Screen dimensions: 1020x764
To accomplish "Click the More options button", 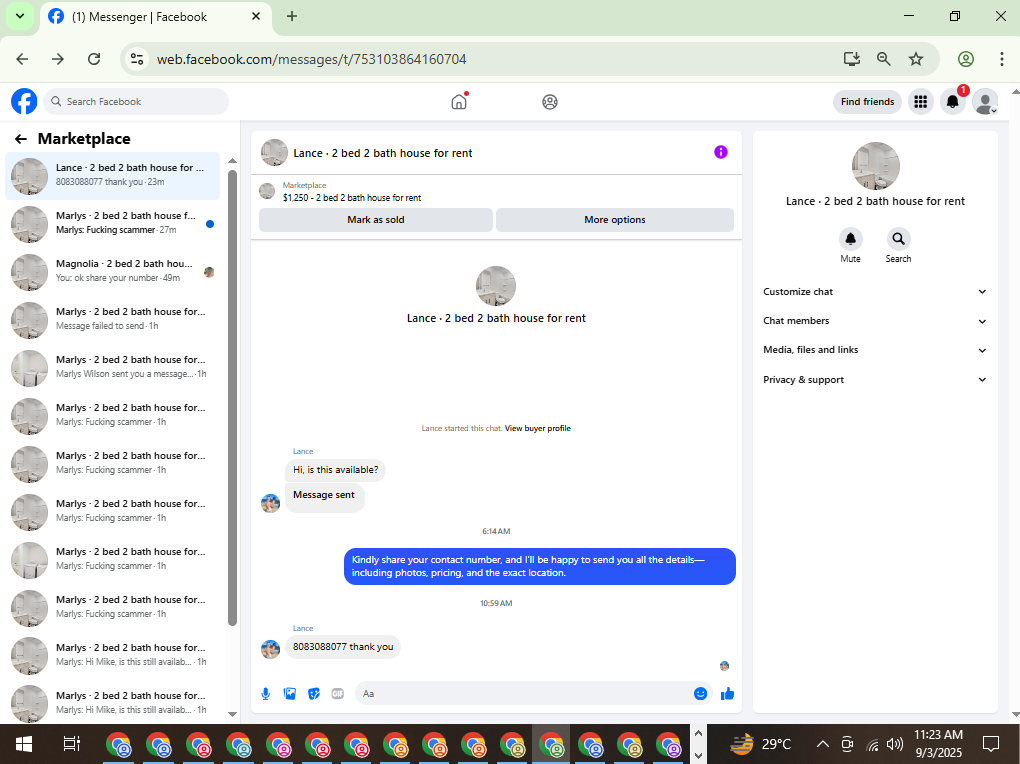I will click(x=615, y=220).
